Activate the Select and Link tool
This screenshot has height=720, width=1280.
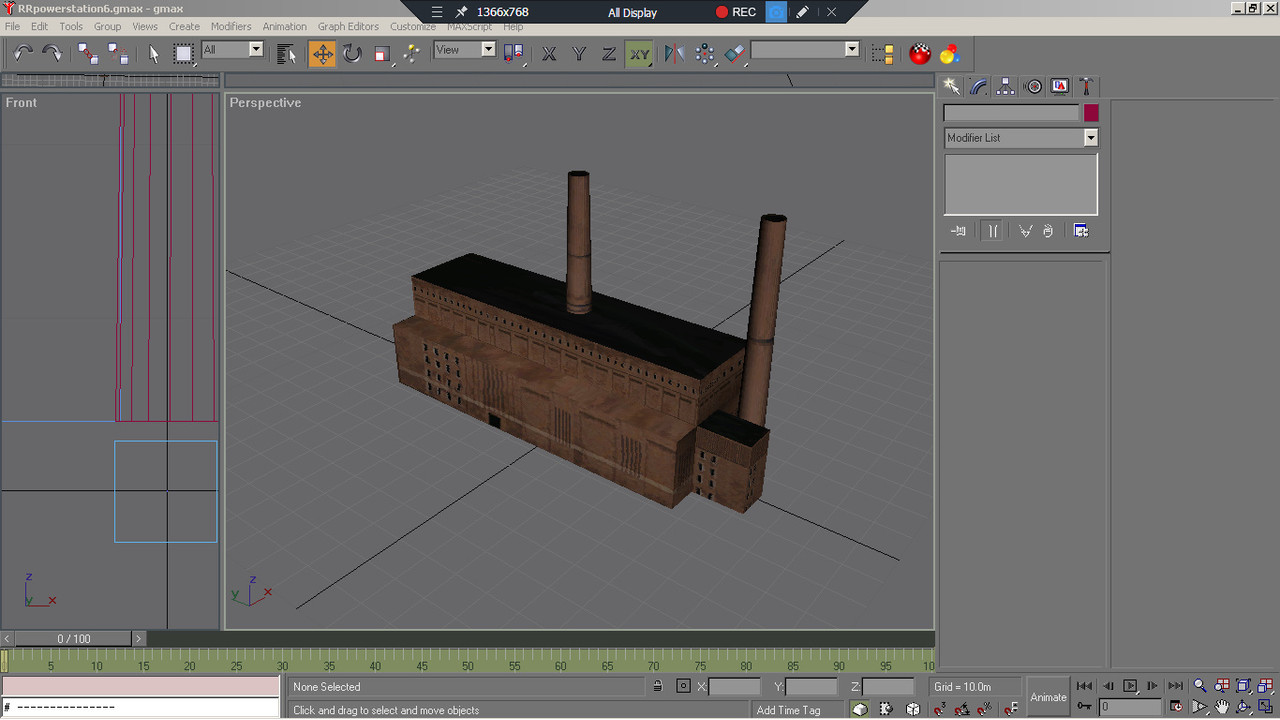pos(88,53)
